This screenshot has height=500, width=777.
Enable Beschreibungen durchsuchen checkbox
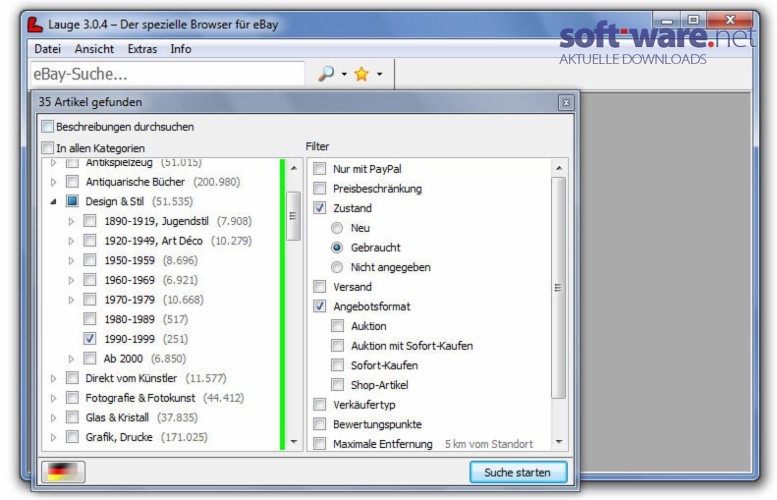click(x=48, y=126)
